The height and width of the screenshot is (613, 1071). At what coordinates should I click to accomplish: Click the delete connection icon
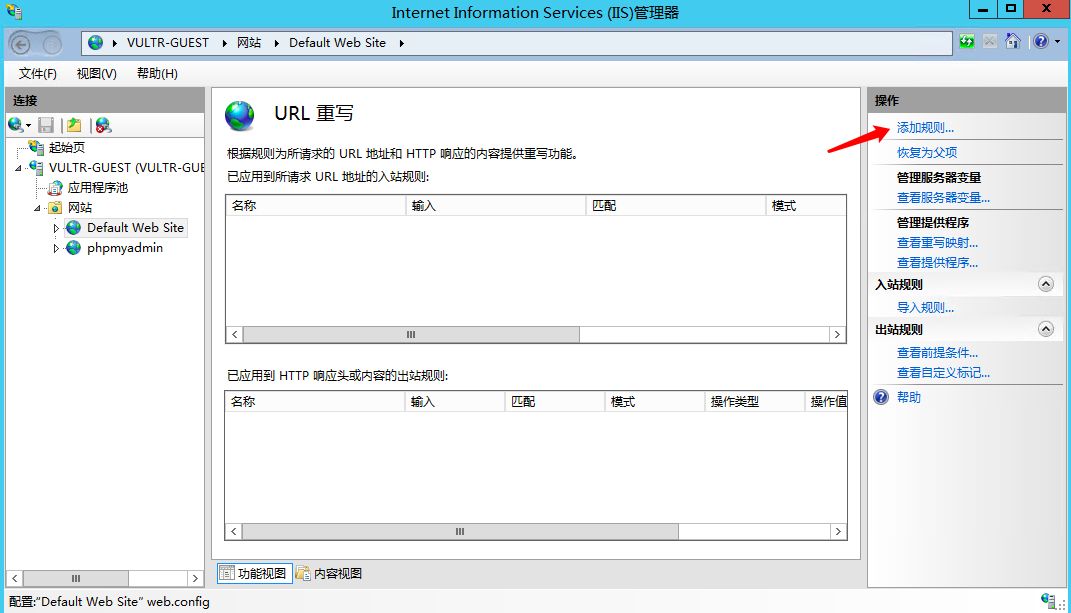tap(103, 125)
